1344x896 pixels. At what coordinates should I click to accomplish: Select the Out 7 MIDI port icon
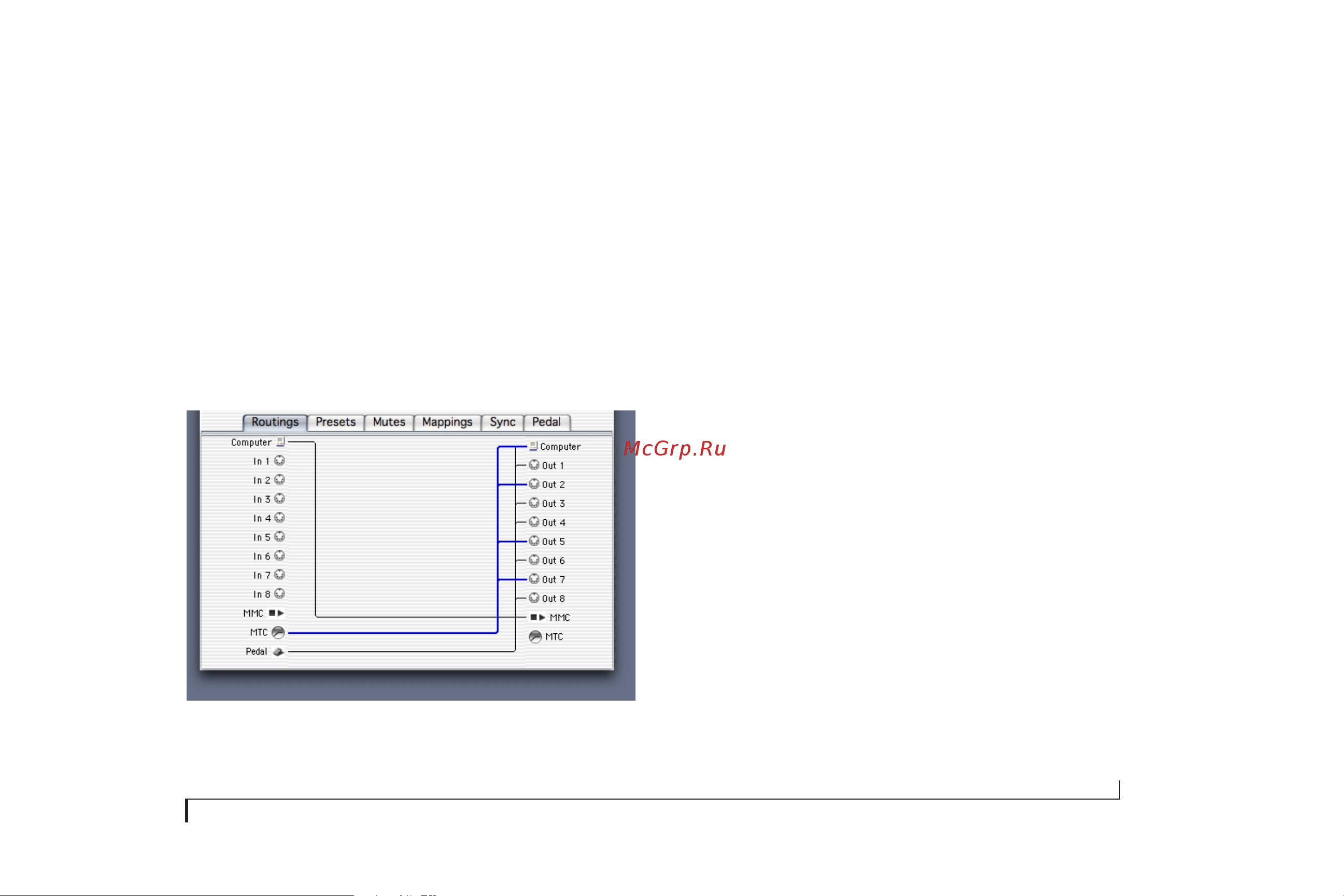534,579
